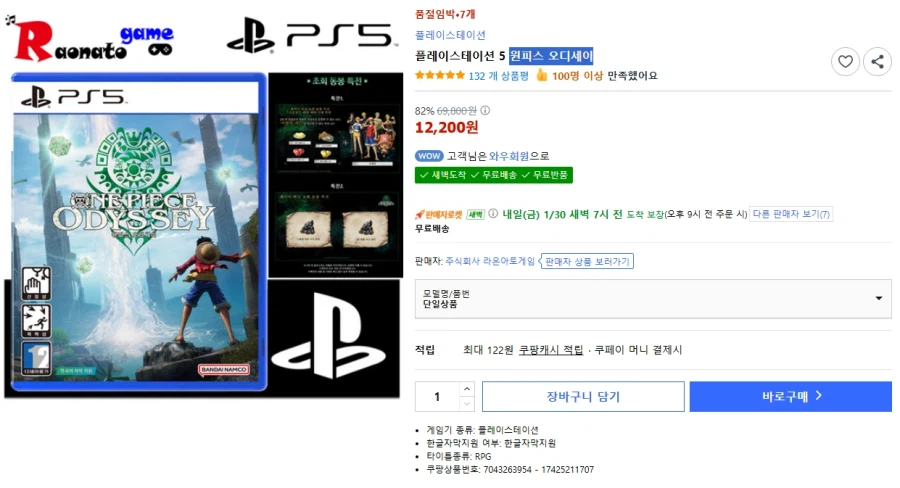
Task: Open the 132 개 상품평 reviews link
Action: 498,76
